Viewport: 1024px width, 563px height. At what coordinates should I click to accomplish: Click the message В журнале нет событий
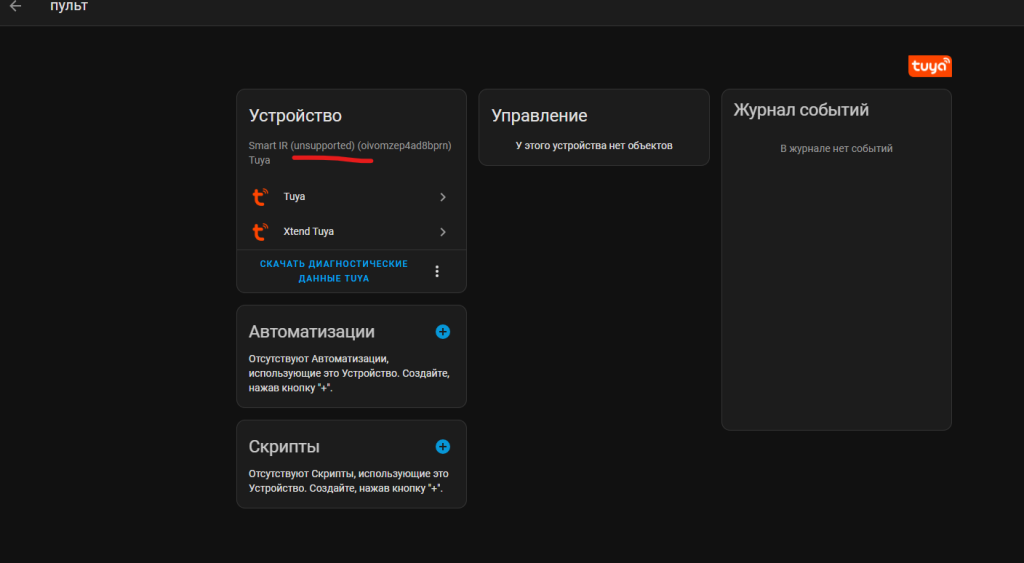tap(836, 148)
